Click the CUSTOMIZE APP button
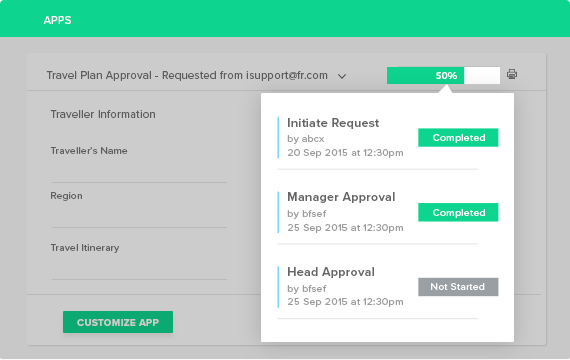This screenshot has height=360, width=570. click(118, 322)
